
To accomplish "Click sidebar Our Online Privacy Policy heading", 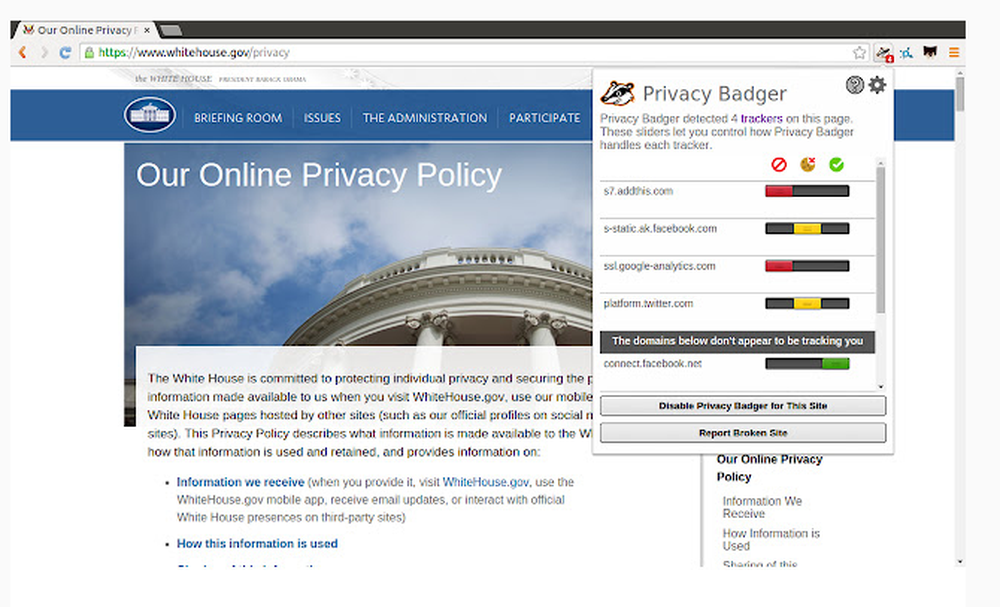I will (769, 468).
